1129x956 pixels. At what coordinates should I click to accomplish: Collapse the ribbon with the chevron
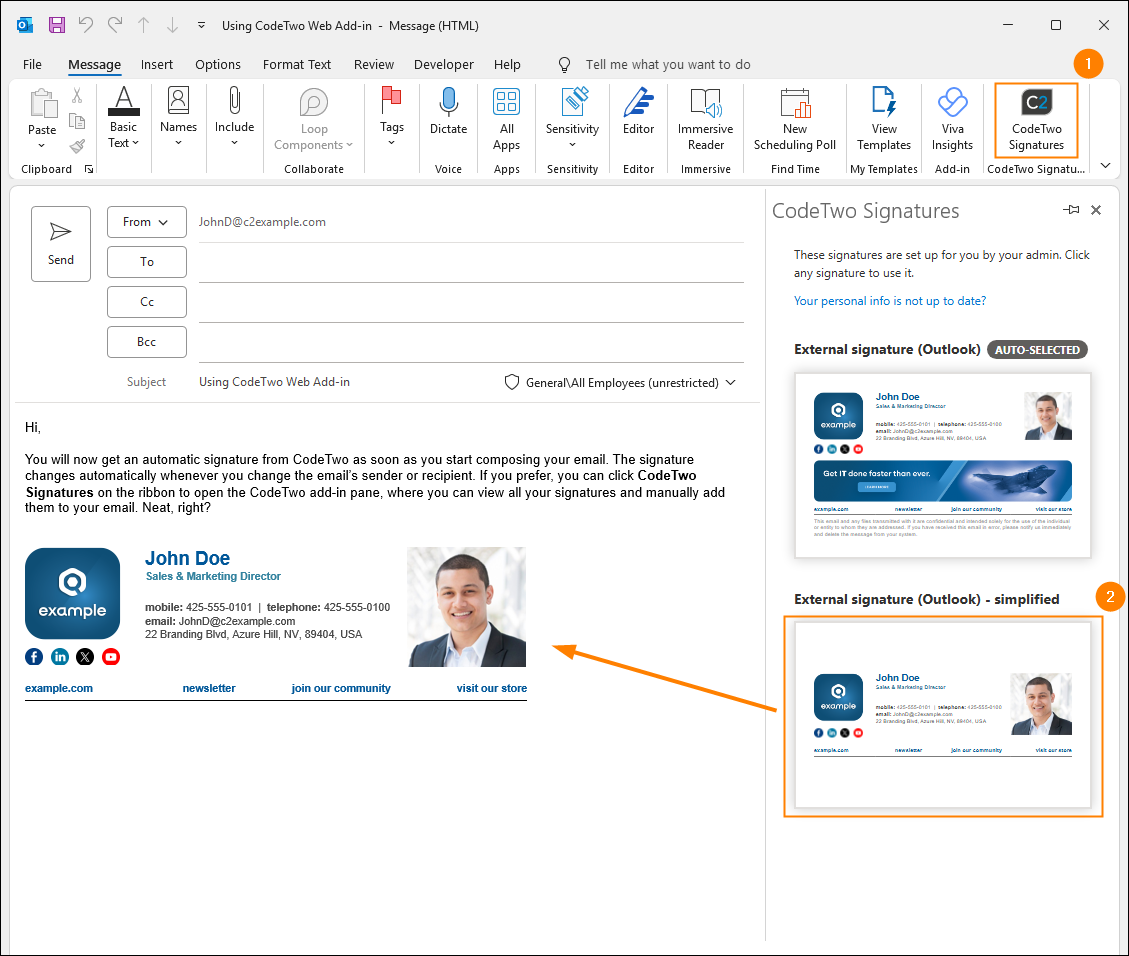(1105, 166)
